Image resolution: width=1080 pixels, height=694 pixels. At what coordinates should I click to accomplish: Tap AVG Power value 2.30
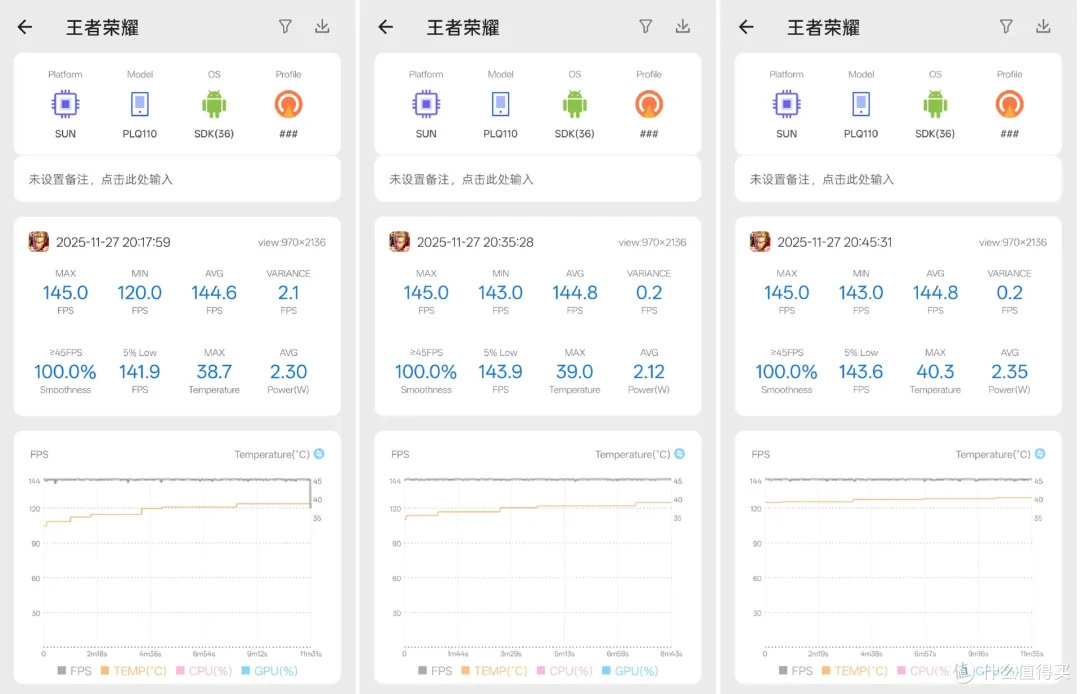pos(289,372)
